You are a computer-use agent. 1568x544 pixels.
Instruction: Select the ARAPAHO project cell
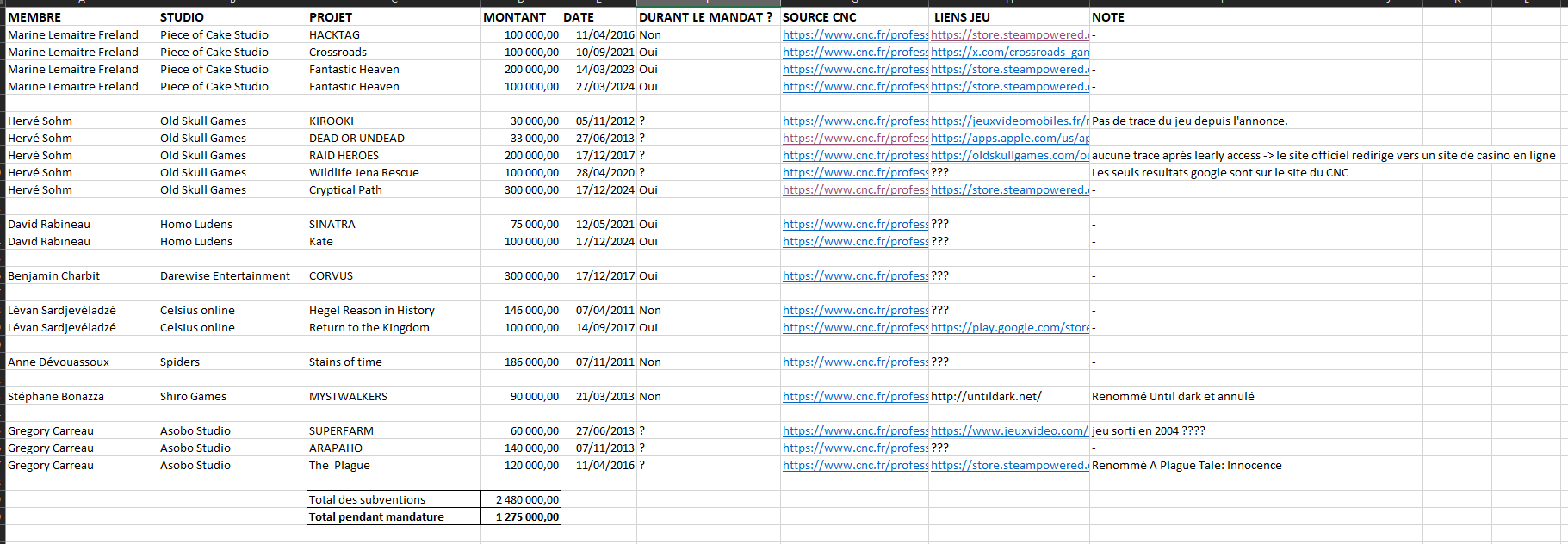[394, 448]
